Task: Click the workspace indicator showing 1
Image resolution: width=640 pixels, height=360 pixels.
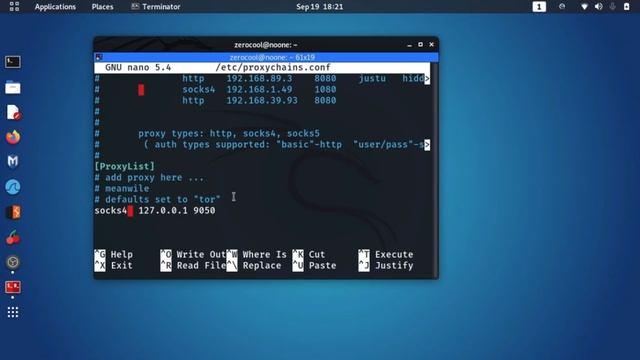Action: click(539, 7)
